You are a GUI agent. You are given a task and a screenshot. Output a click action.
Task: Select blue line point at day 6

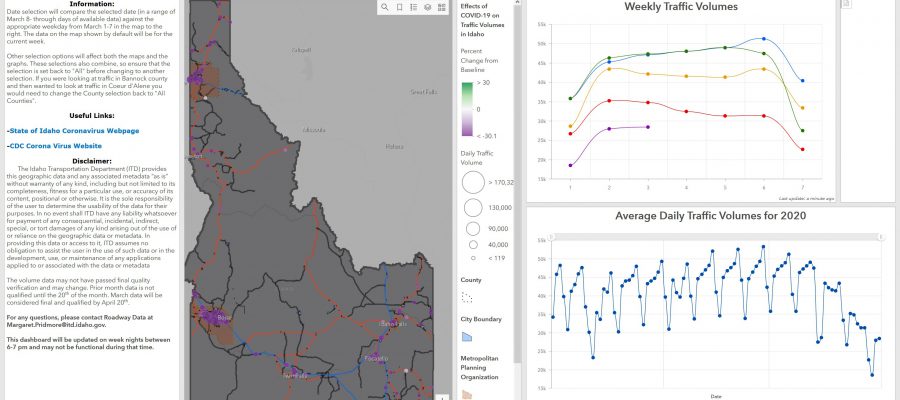point(763,38)
